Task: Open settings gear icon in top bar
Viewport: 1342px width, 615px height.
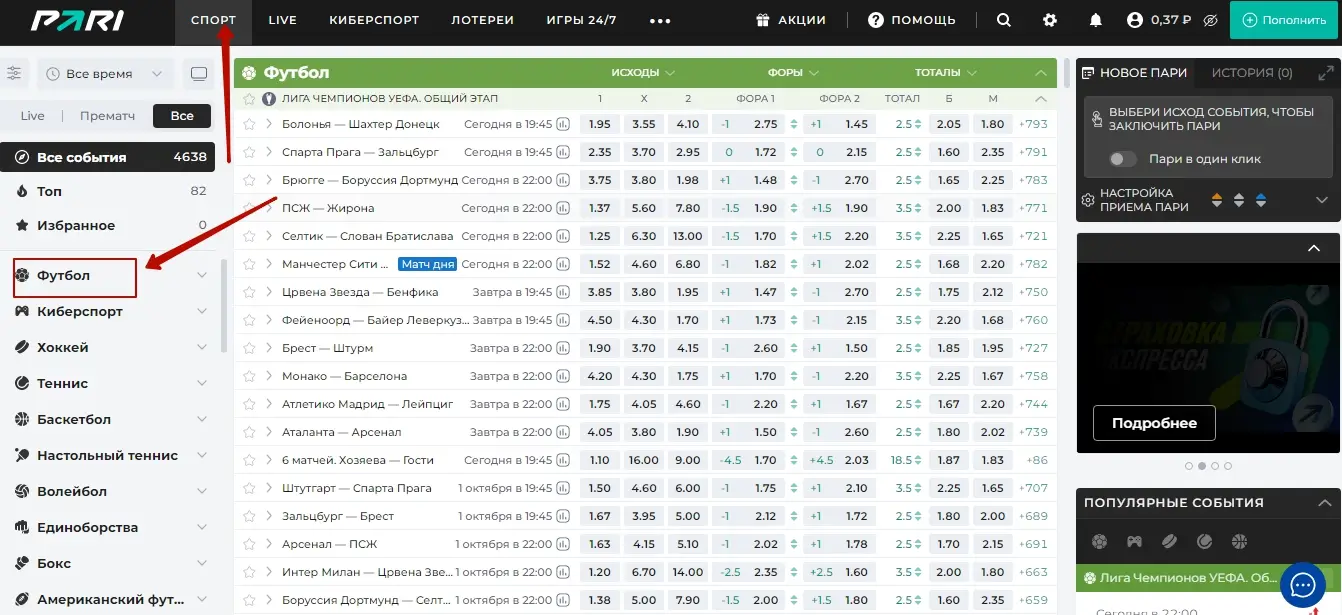Action: click(1049, 20)
